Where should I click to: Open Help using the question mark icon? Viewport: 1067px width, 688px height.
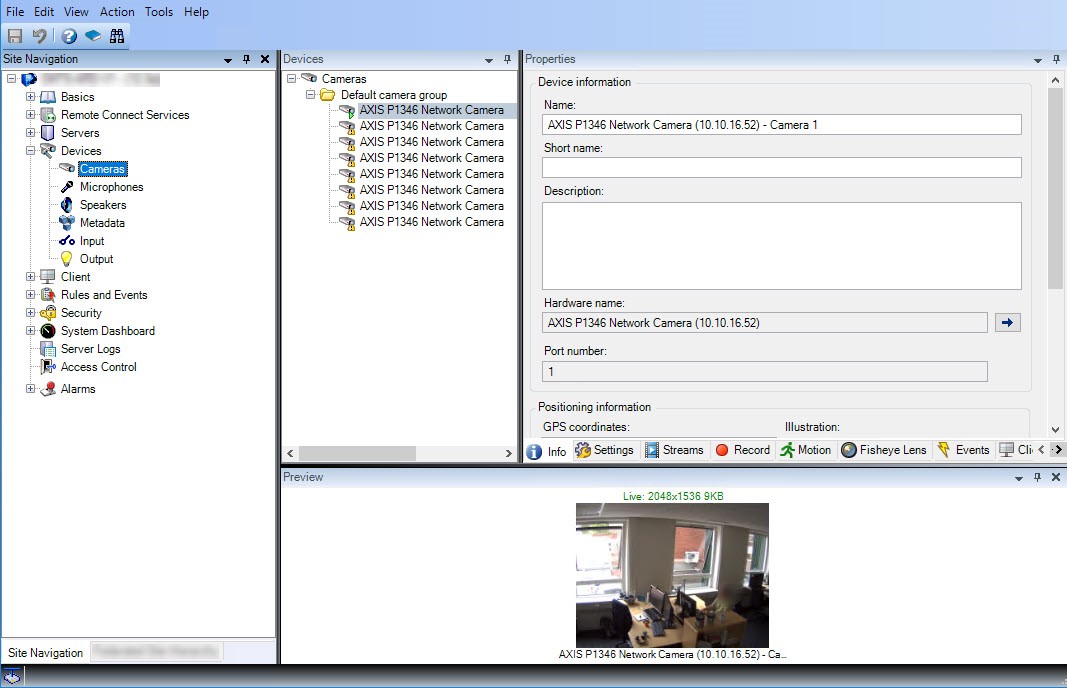point(67,35)
